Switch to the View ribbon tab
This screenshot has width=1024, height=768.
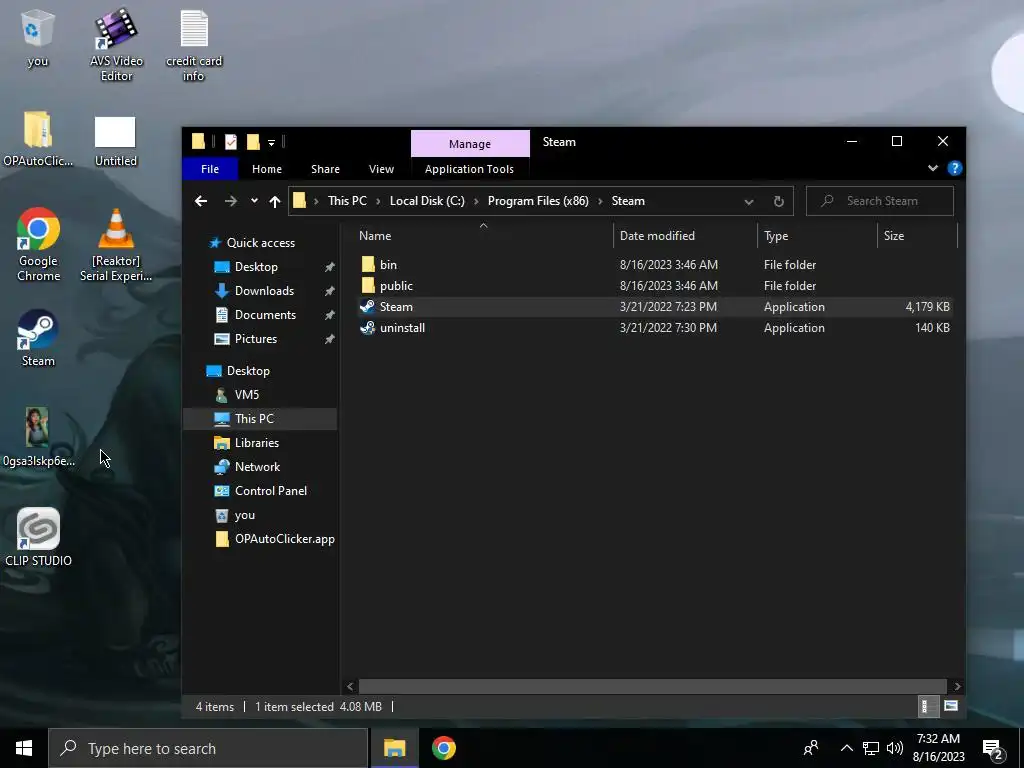381,169
